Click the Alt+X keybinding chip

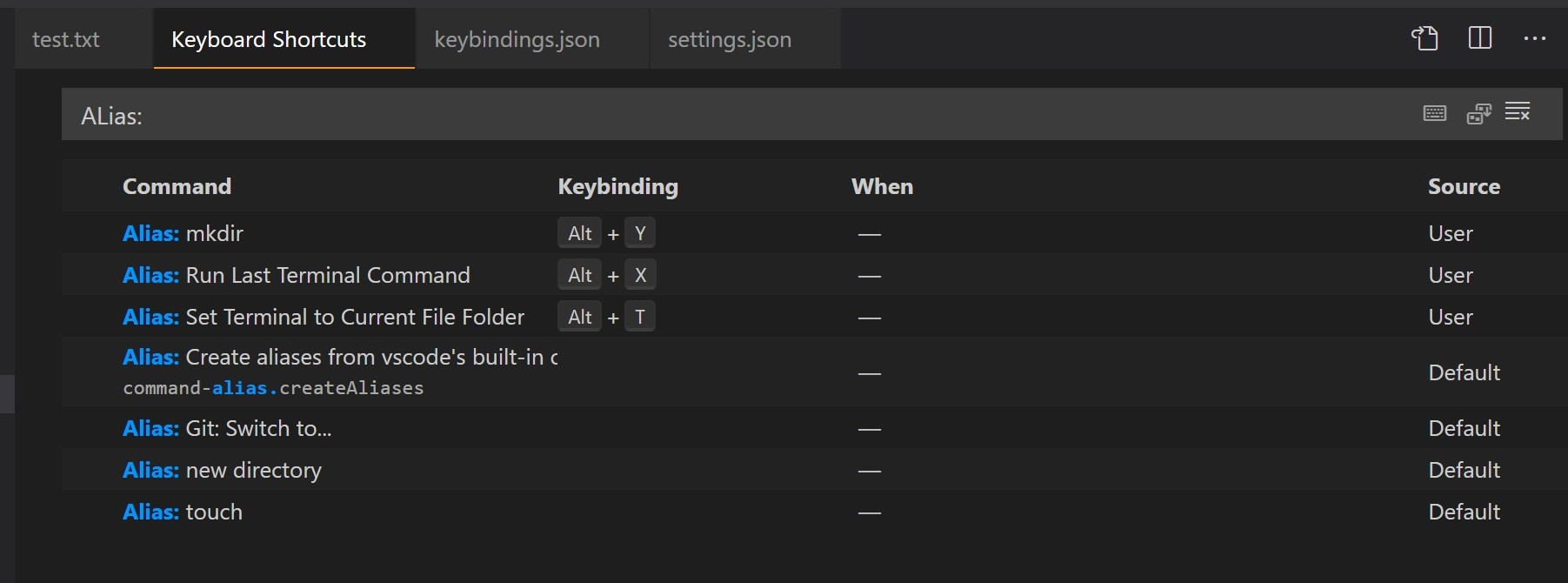coord(606,274)
